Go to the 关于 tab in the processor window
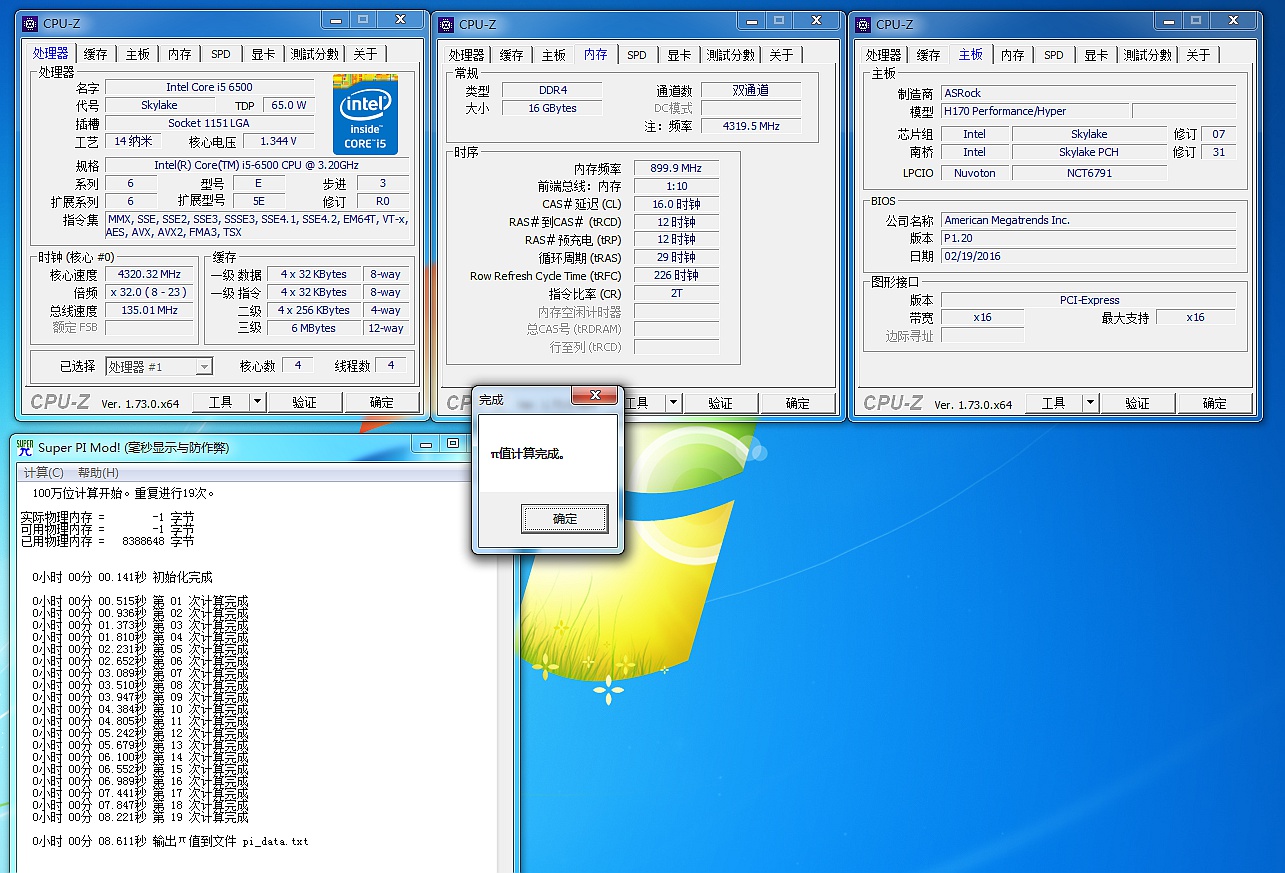This screenshot has width=1285, height=873. 365,55
